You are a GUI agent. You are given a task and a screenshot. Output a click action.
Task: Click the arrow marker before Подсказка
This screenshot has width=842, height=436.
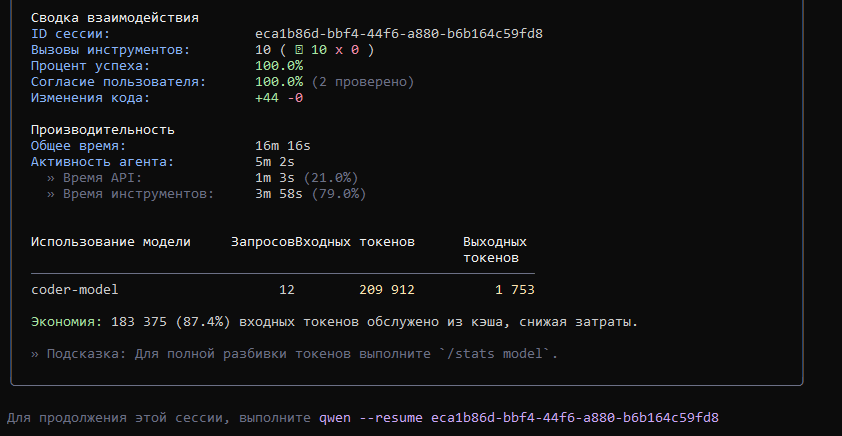(35, 355)
